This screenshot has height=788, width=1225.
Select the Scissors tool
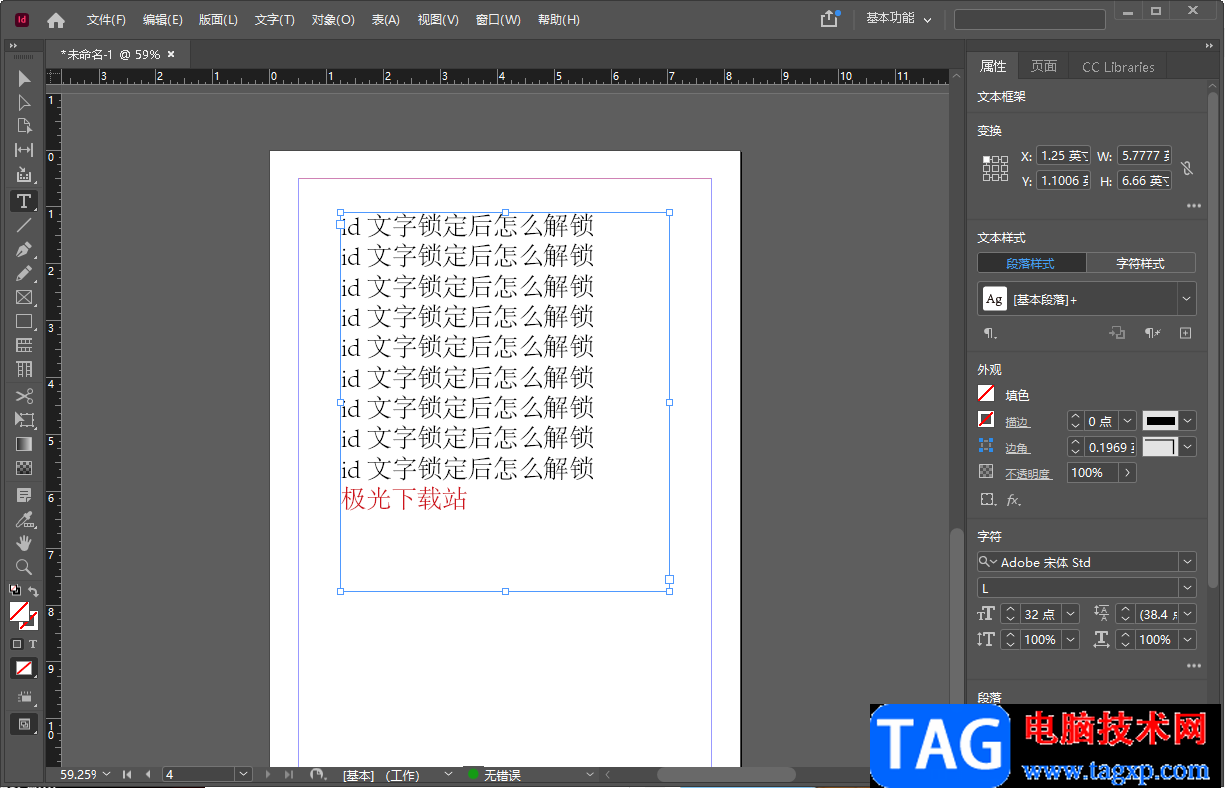(24, 396)
